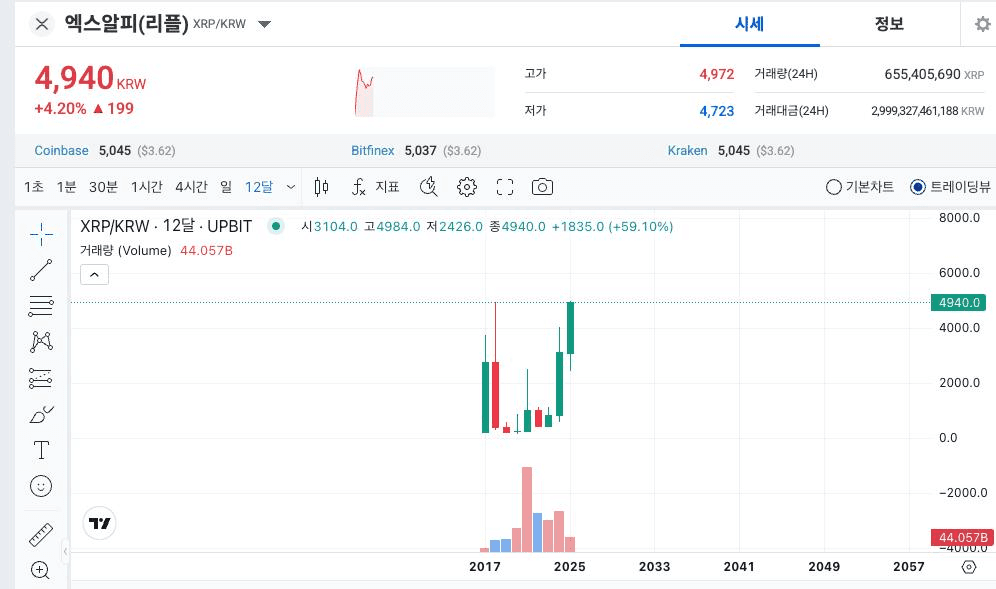Select the text annotation tool
Viewport: 996px width, 589px height.
point(41,450)
